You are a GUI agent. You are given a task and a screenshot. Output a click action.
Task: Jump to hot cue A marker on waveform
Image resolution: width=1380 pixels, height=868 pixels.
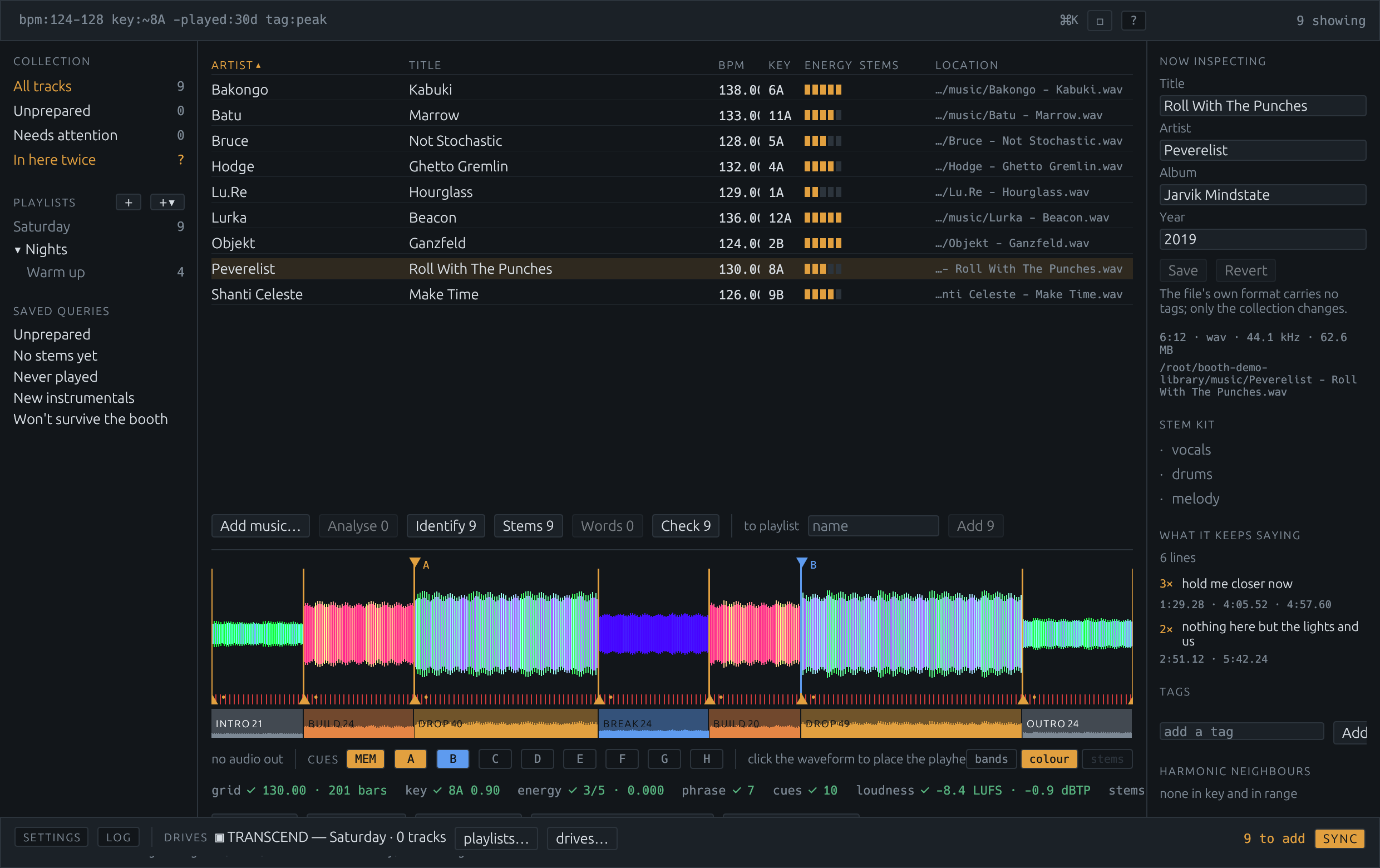coord(415,563)
